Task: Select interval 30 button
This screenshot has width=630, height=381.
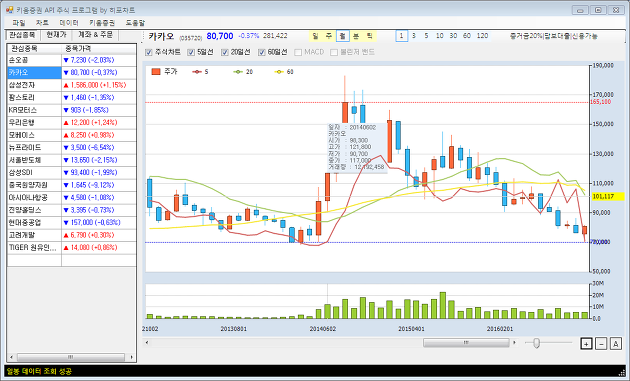Action: point(453,36)
